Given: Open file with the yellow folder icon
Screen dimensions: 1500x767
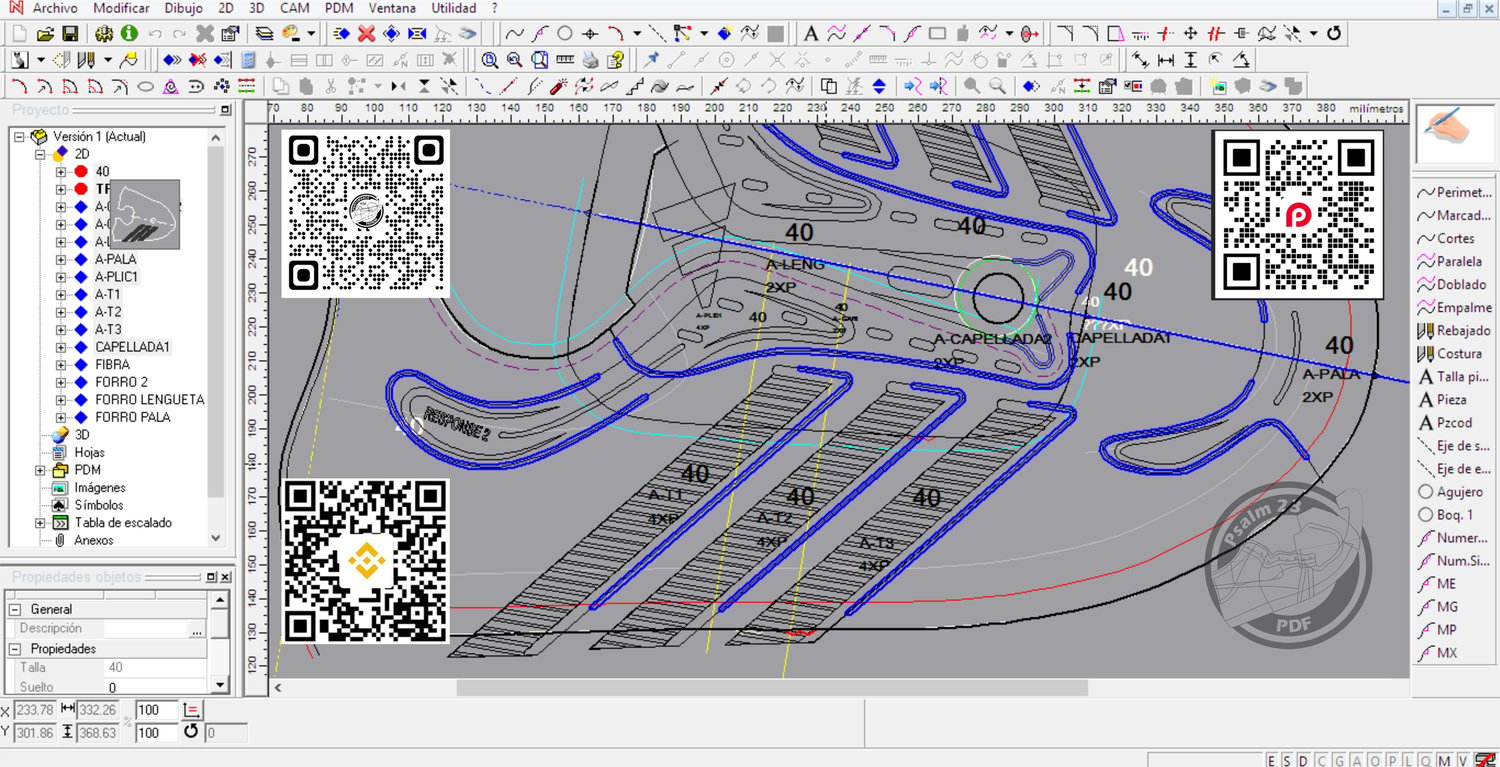Looking at the screenshot, I should click(x=45, y=34).
